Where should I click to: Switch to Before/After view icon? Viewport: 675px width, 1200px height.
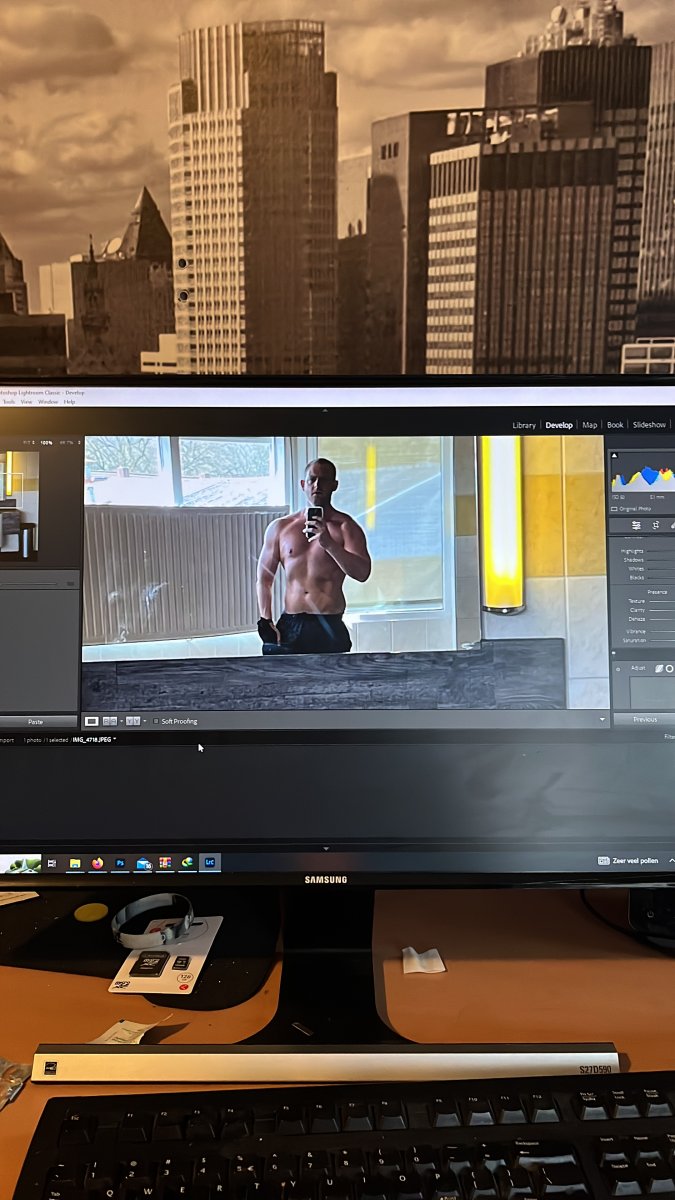click(132, 721)
